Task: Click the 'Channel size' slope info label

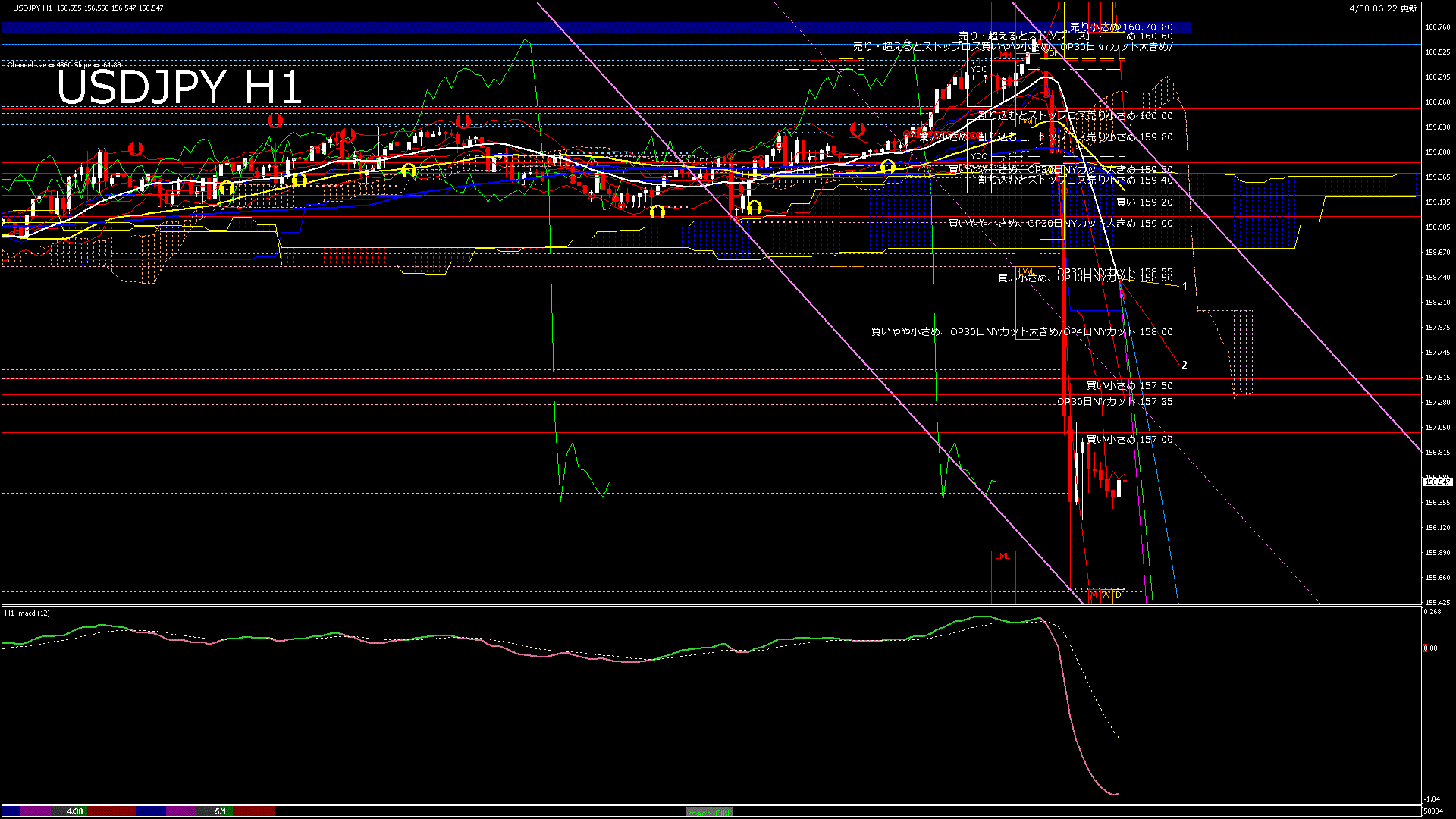Action: (x=64, y=65)
